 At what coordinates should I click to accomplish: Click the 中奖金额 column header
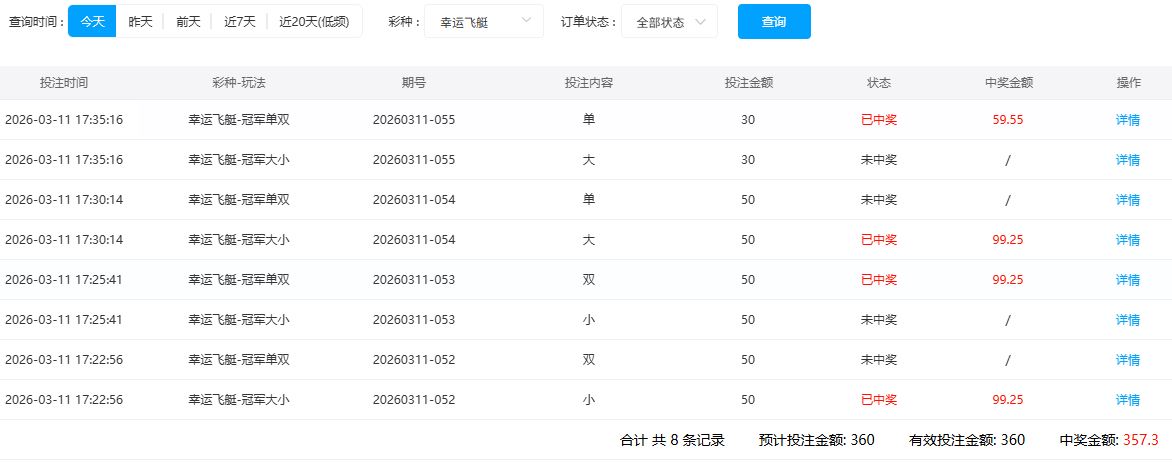(x=1007, y=83)
